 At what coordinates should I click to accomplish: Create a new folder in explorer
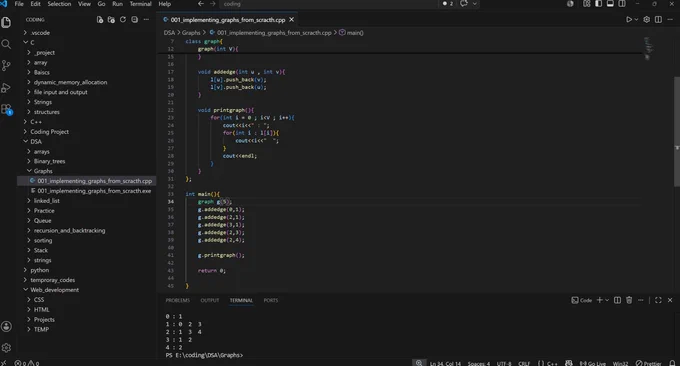(x=111, y=20)
